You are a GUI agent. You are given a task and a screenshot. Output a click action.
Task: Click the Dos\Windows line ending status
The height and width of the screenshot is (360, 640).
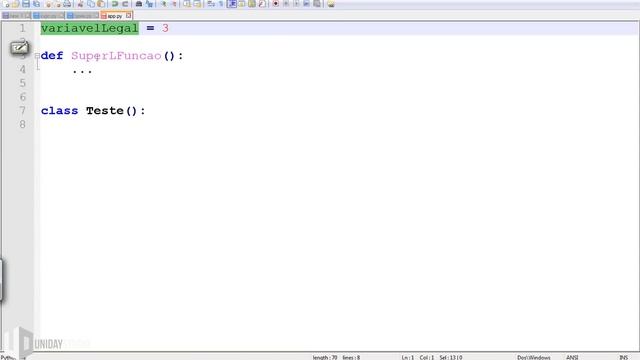[x=534, y=358]
